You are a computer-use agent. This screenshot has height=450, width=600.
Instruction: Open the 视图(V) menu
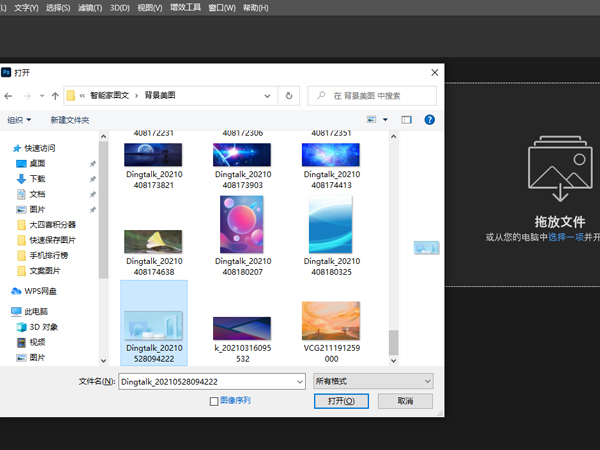click(149, 7)
